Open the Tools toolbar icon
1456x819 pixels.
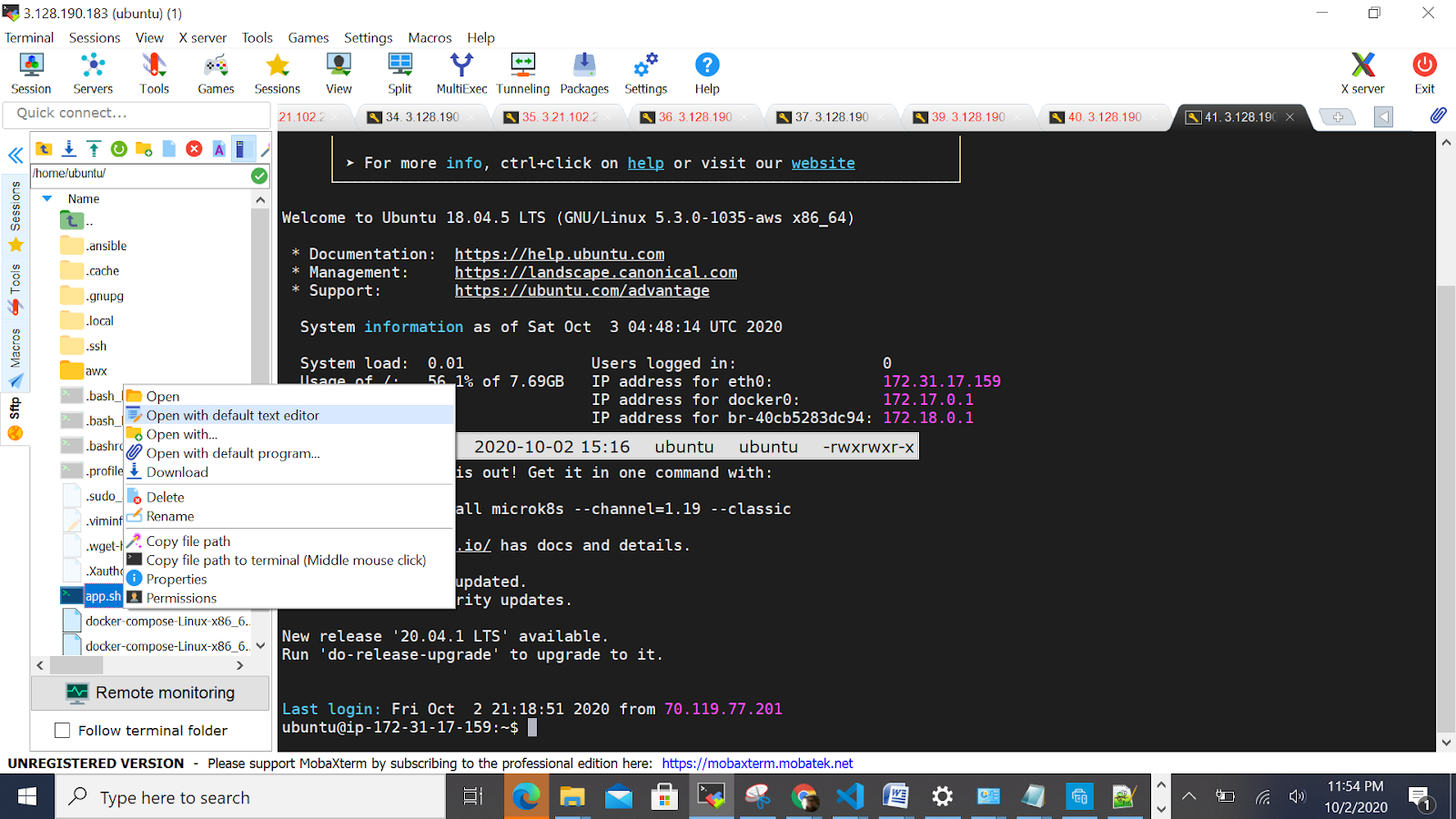(x=154, y=74)
